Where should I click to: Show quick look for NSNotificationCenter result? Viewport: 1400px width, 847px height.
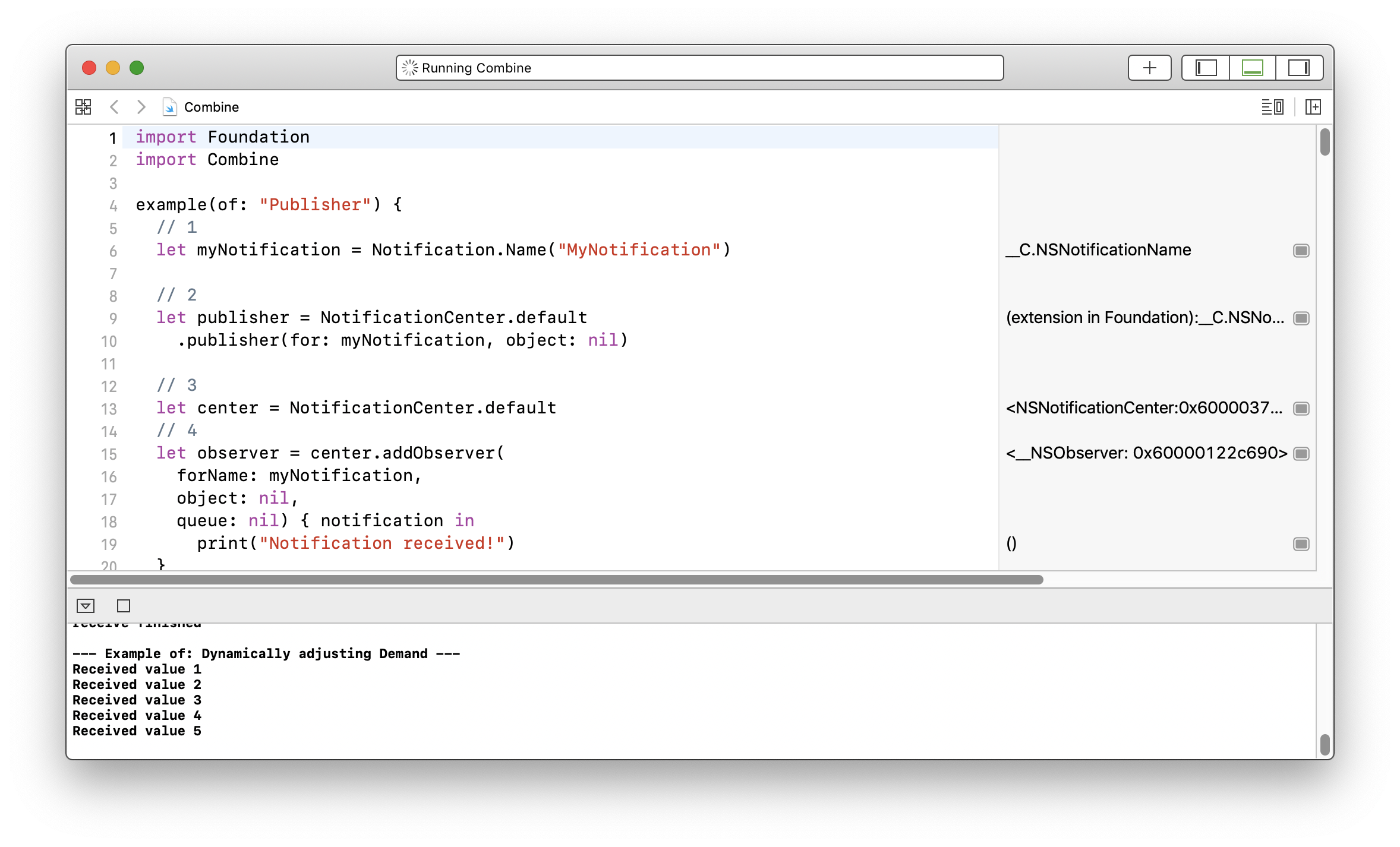tap(1301, 409)
